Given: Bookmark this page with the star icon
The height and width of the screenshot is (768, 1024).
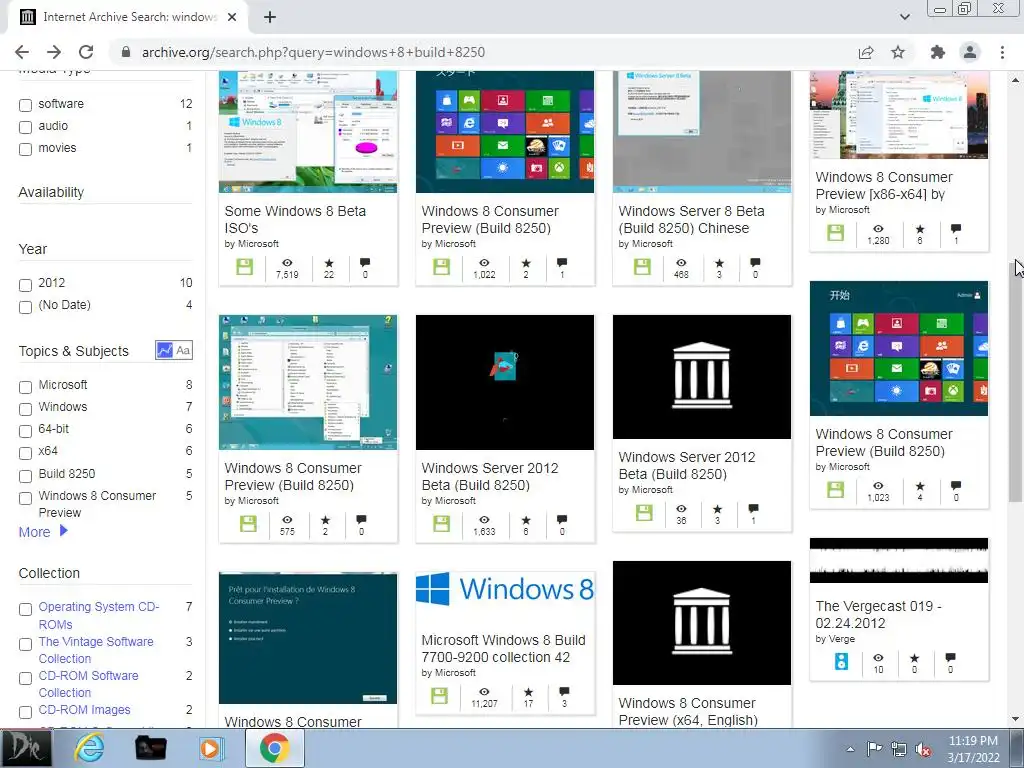Looking at the screenshot, I should [x=898, y=52].
